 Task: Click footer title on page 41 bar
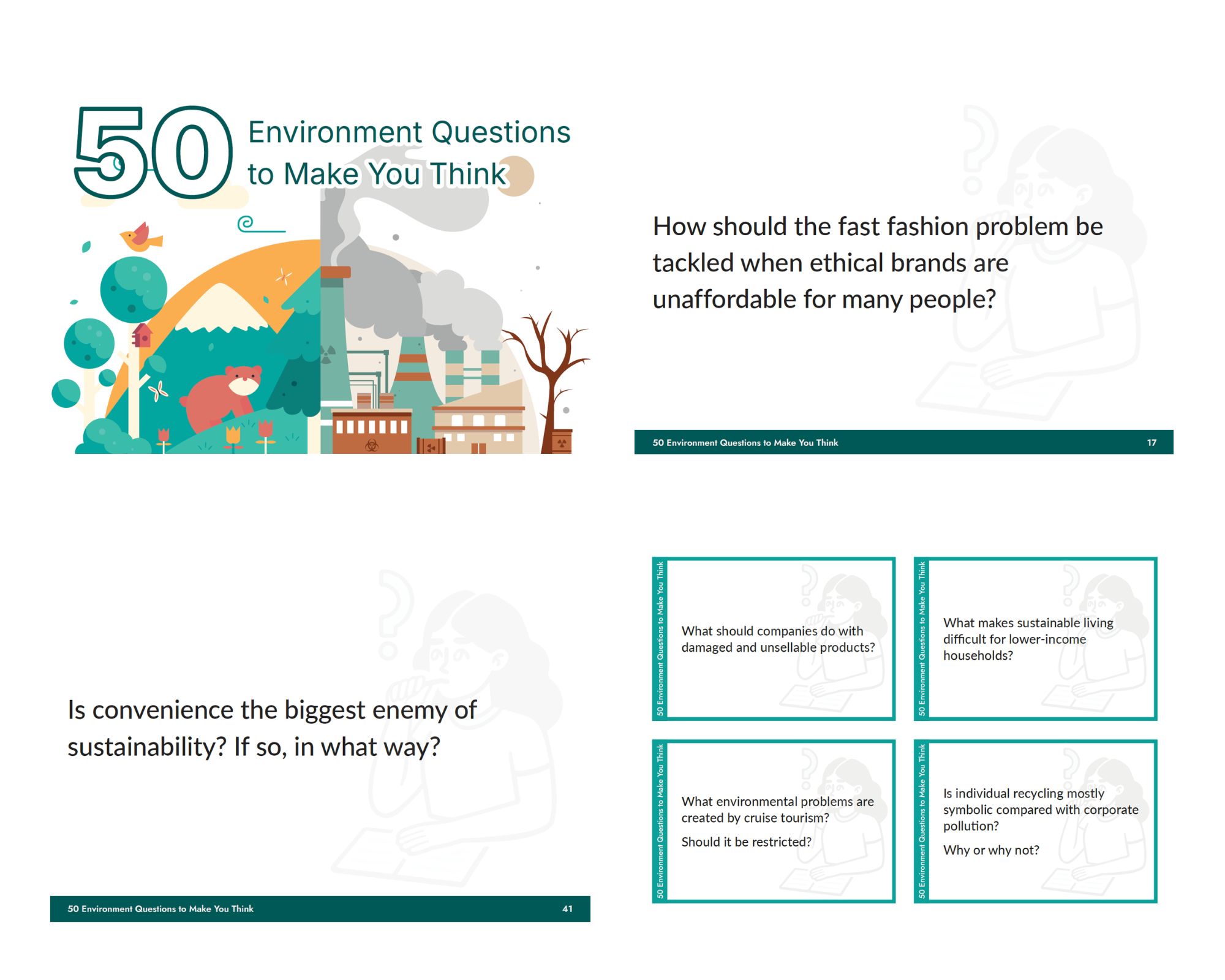point(160,909)
